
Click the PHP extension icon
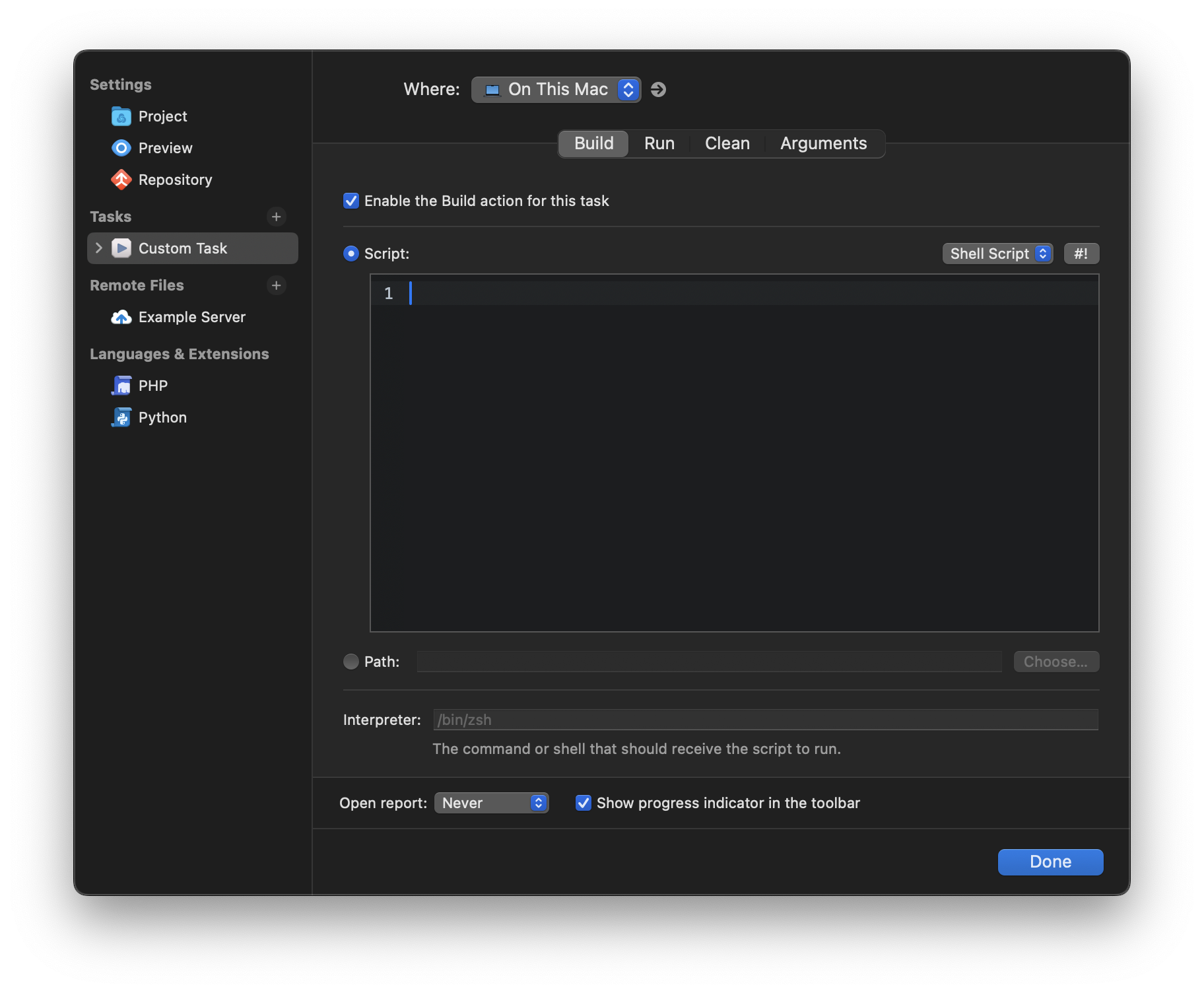click(121, 386)
